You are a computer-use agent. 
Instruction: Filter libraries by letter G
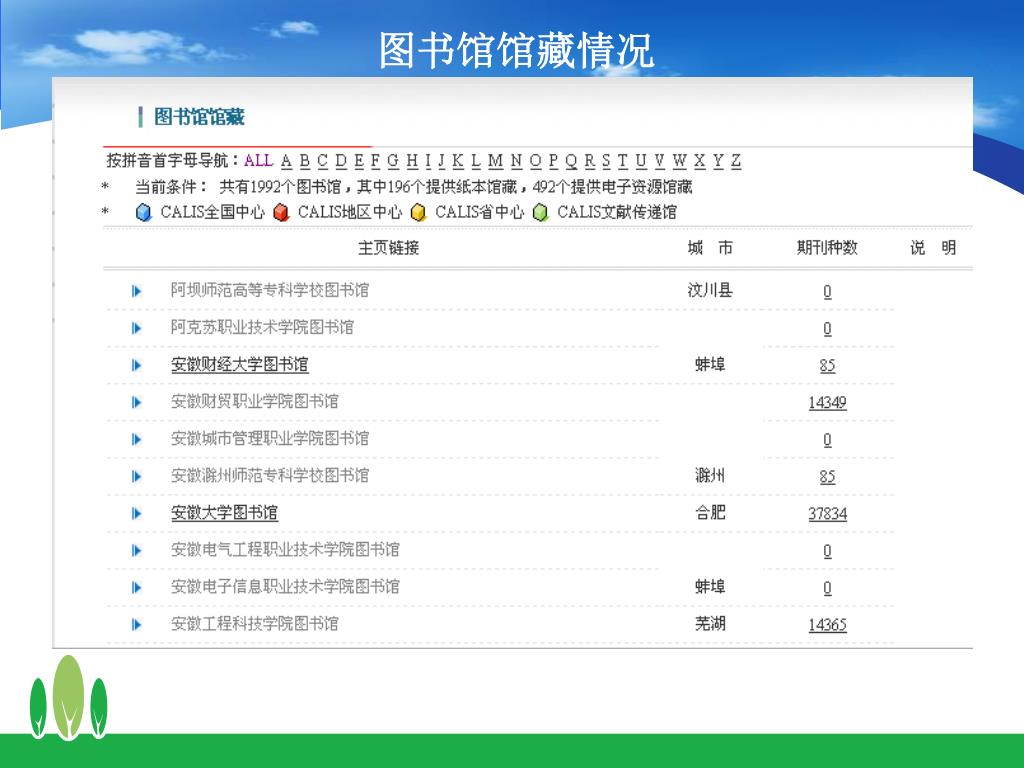[x=393, y=161]
